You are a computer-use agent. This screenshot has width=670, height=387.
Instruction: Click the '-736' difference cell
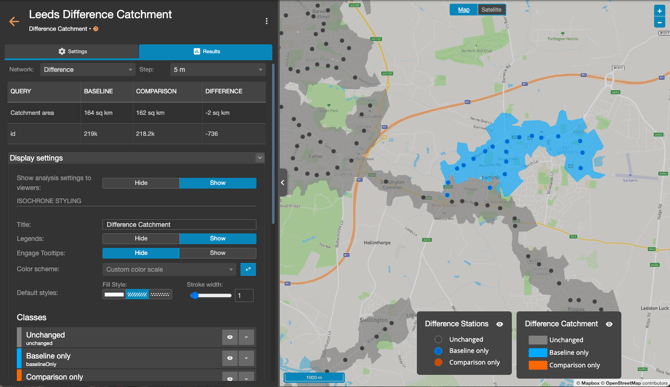pos(212,134)
